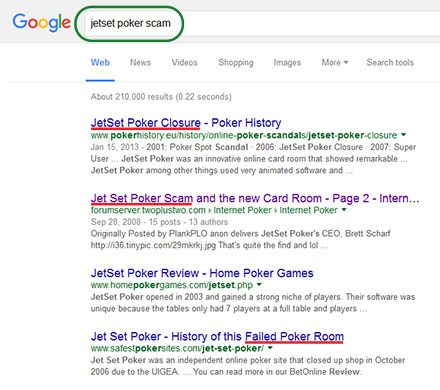Image resolution: width=440 pixels, height=390 pixels.
Task: Open the Videos tab
Action: click(184, 62)
